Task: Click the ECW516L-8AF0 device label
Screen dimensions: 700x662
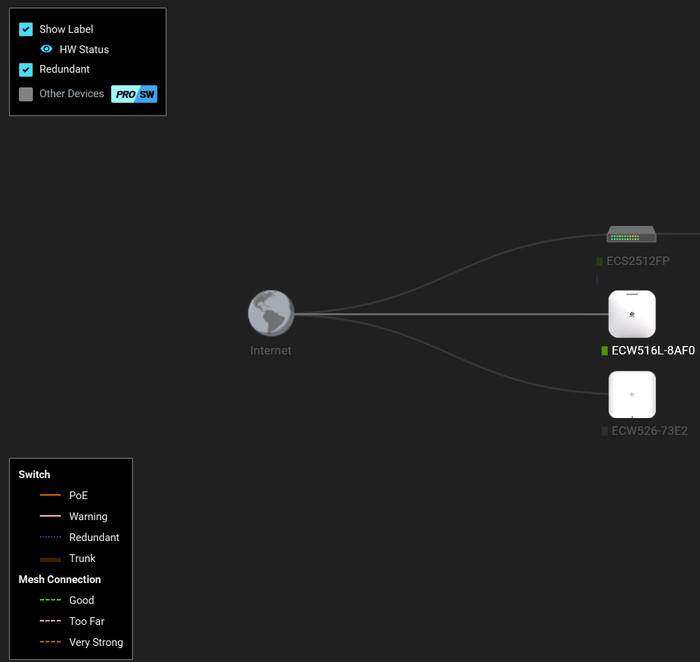Action: pos(653,350)
